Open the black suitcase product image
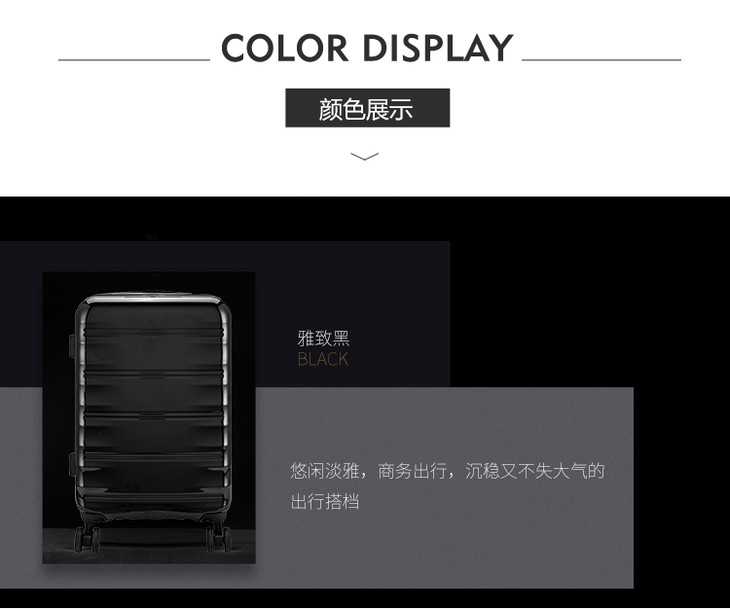730x610 pixels. coord(149,417)
